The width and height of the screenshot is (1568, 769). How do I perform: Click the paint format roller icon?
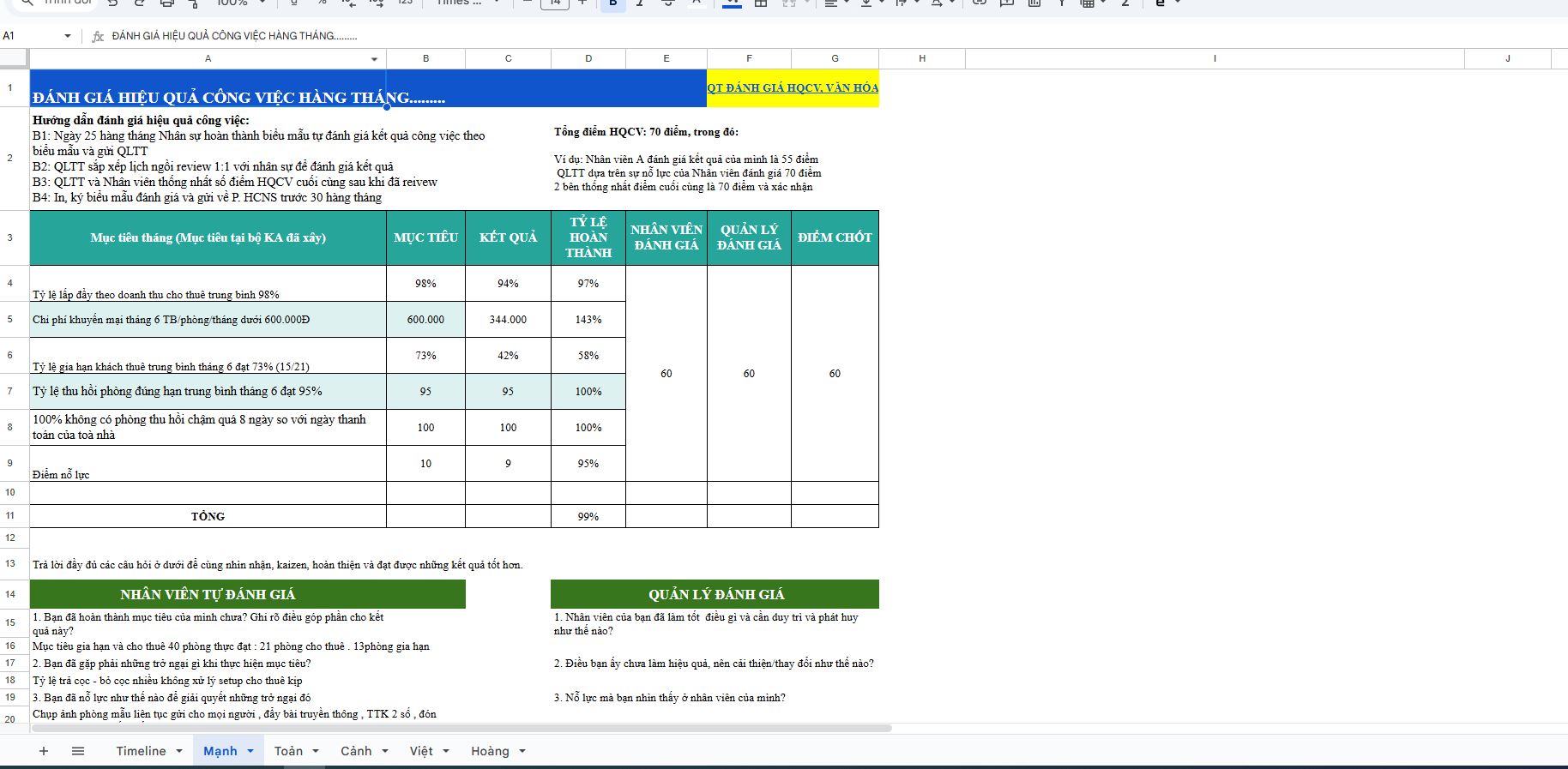click(x=194, y=3)
